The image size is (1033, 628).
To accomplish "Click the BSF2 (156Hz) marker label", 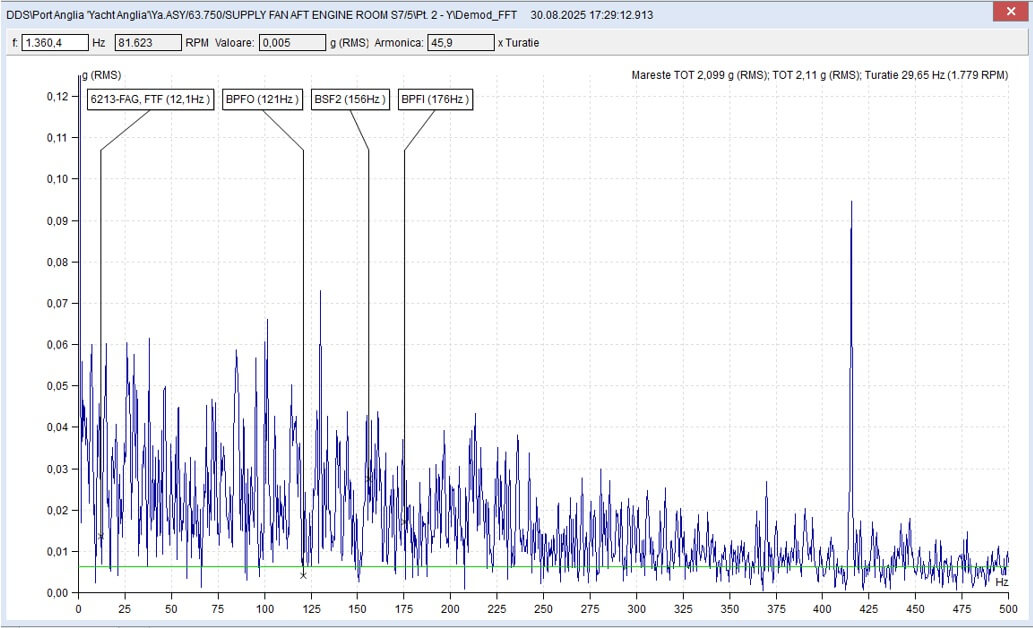I will 350,100.
